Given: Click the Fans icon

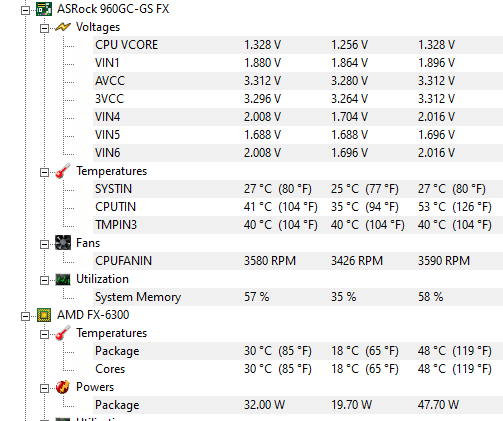Looking at the screenshot, I should [63, 243].
